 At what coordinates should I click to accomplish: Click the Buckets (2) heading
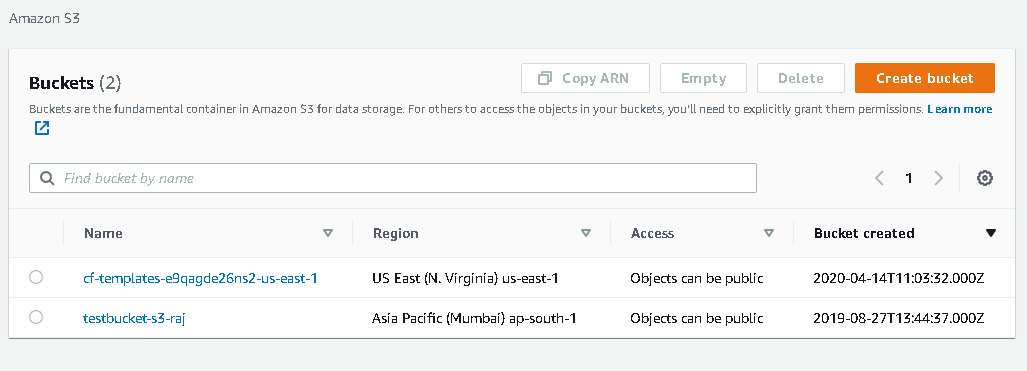[75, 83]
